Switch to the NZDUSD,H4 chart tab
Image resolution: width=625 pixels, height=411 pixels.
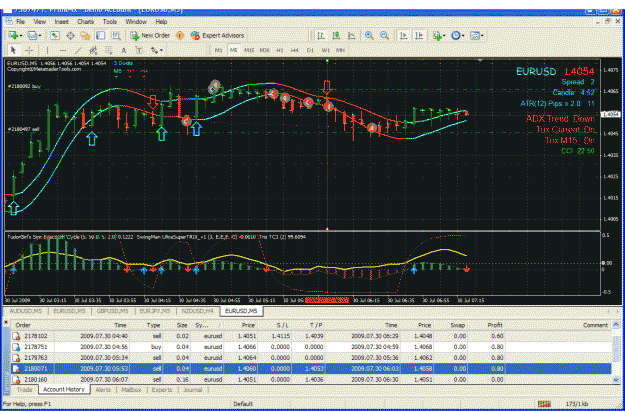197,311
